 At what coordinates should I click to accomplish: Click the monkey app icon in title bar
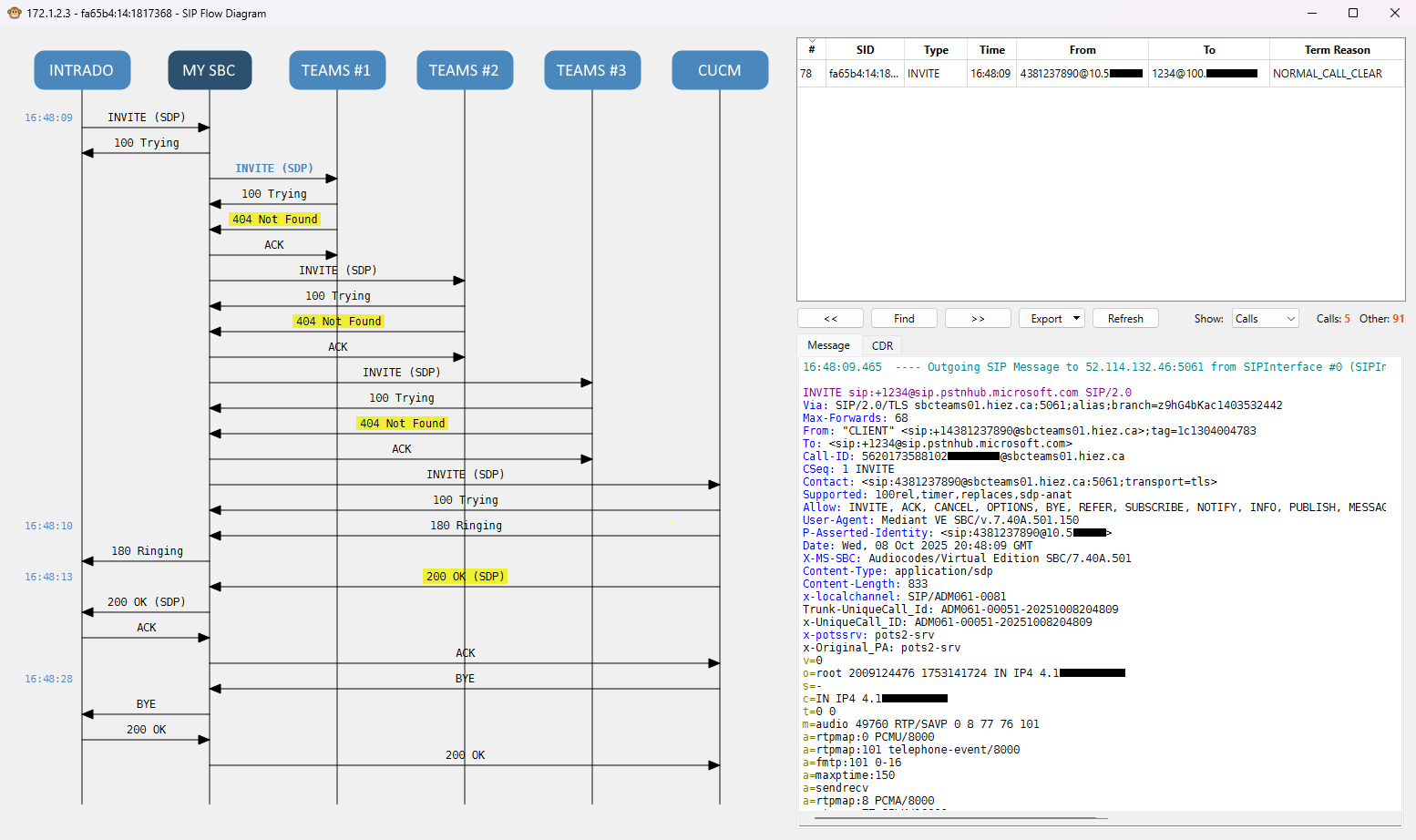pyautogui.click(x=14, y=13)
